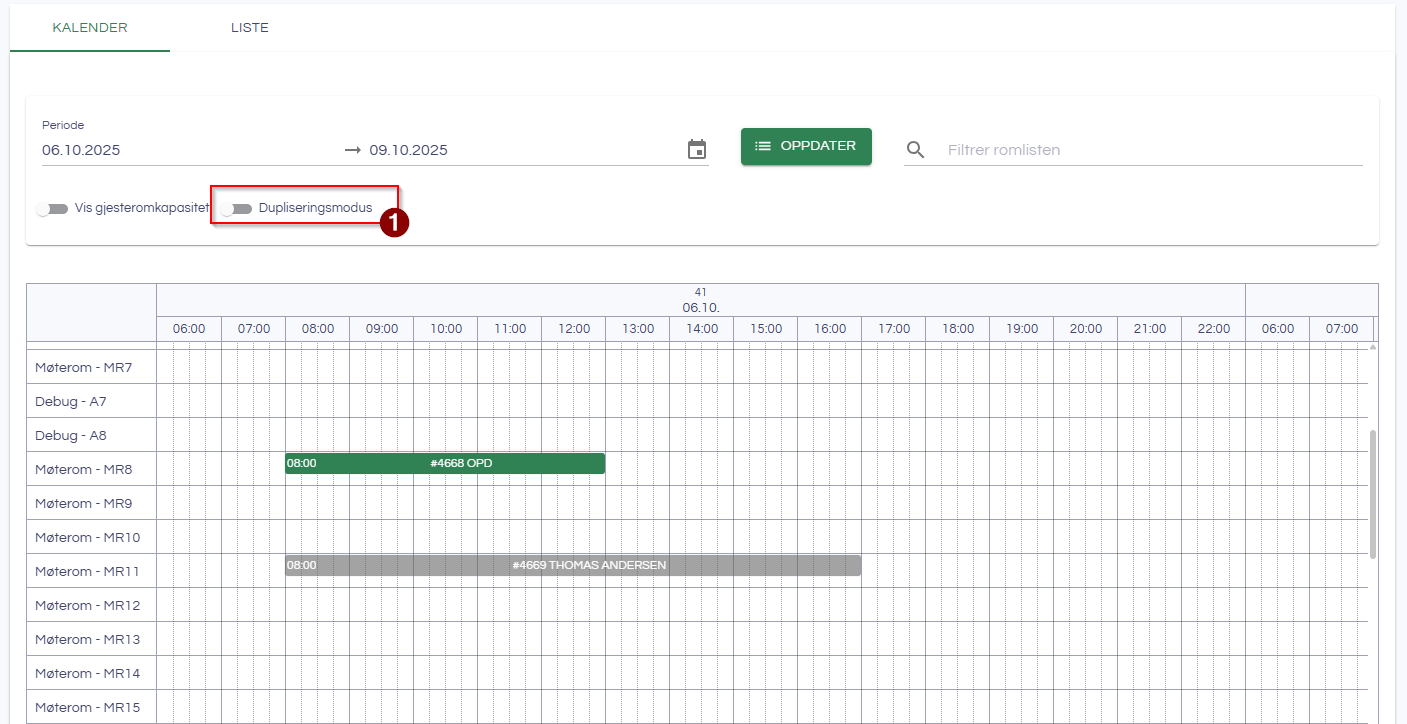Open booking #4669 THOMAS ANDERSEN

[573, 566]
